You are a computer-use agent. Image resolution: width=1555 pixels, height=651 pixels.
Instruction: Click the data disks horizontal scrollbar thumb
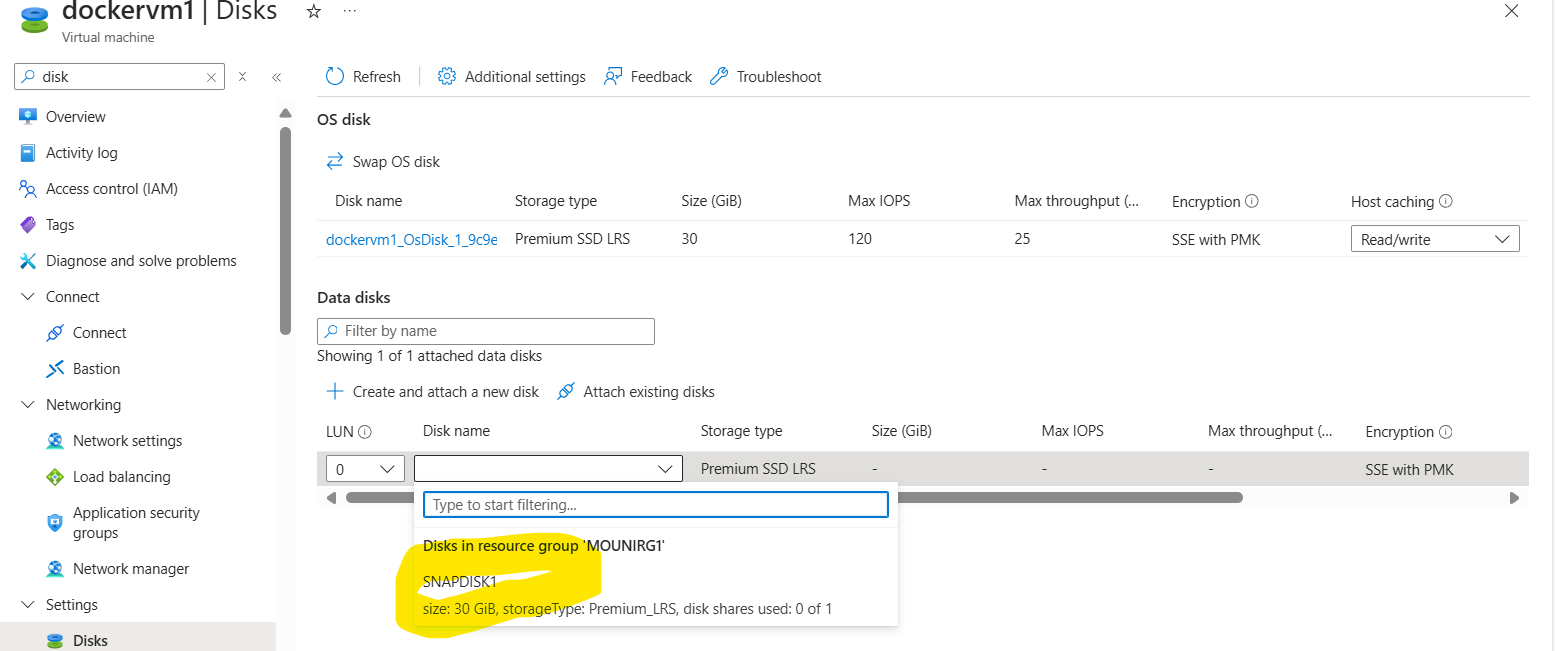point(794,497)
